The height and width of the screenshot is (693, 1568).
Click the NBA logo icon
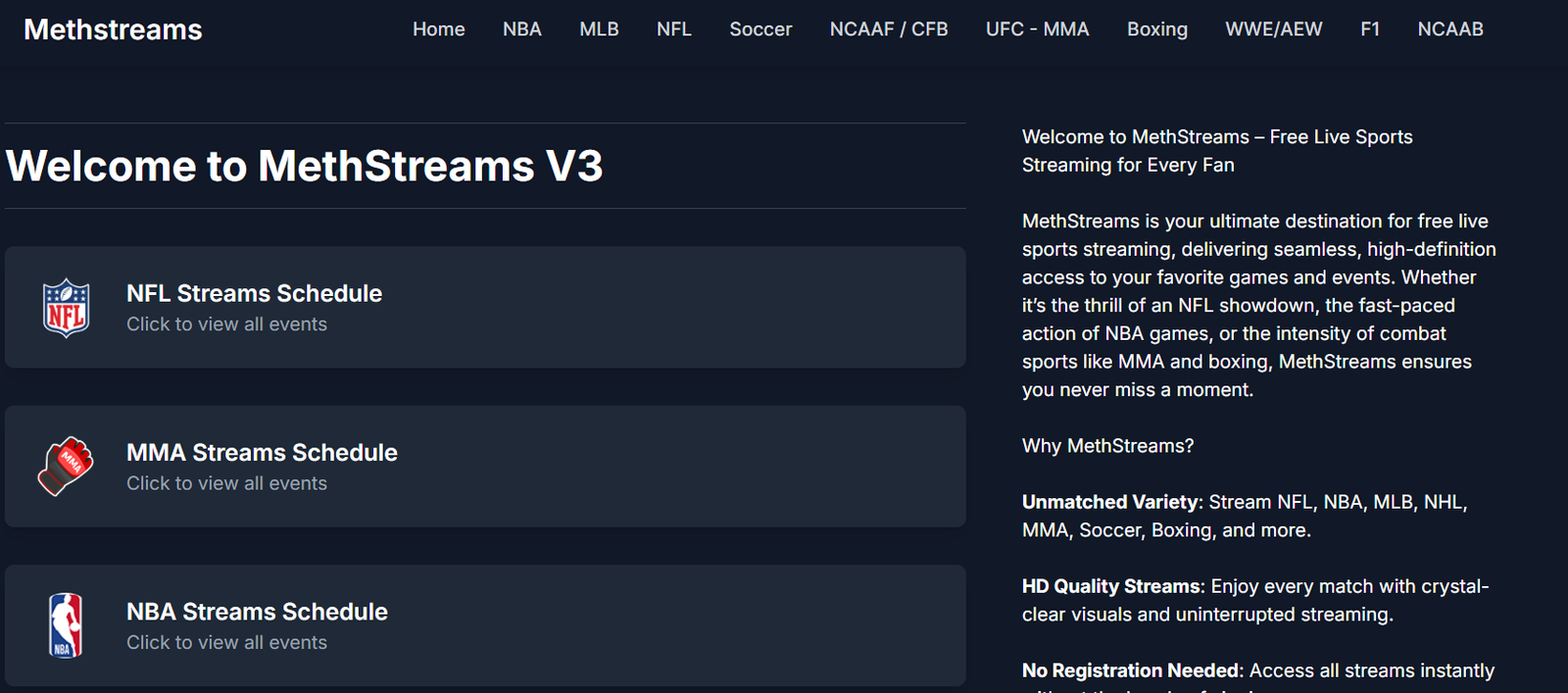pyautogui.click(x=66, y=625)
